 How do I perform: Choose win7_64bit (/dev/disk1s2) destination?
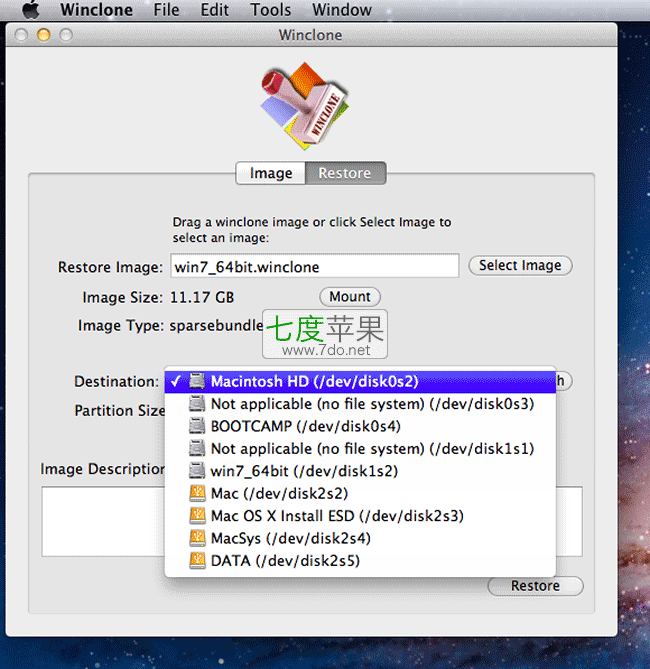(360, 471)
